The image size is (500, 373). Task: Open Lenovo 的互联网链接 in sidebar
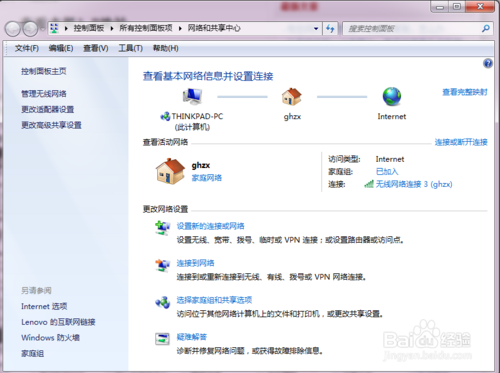coord(58,322)
